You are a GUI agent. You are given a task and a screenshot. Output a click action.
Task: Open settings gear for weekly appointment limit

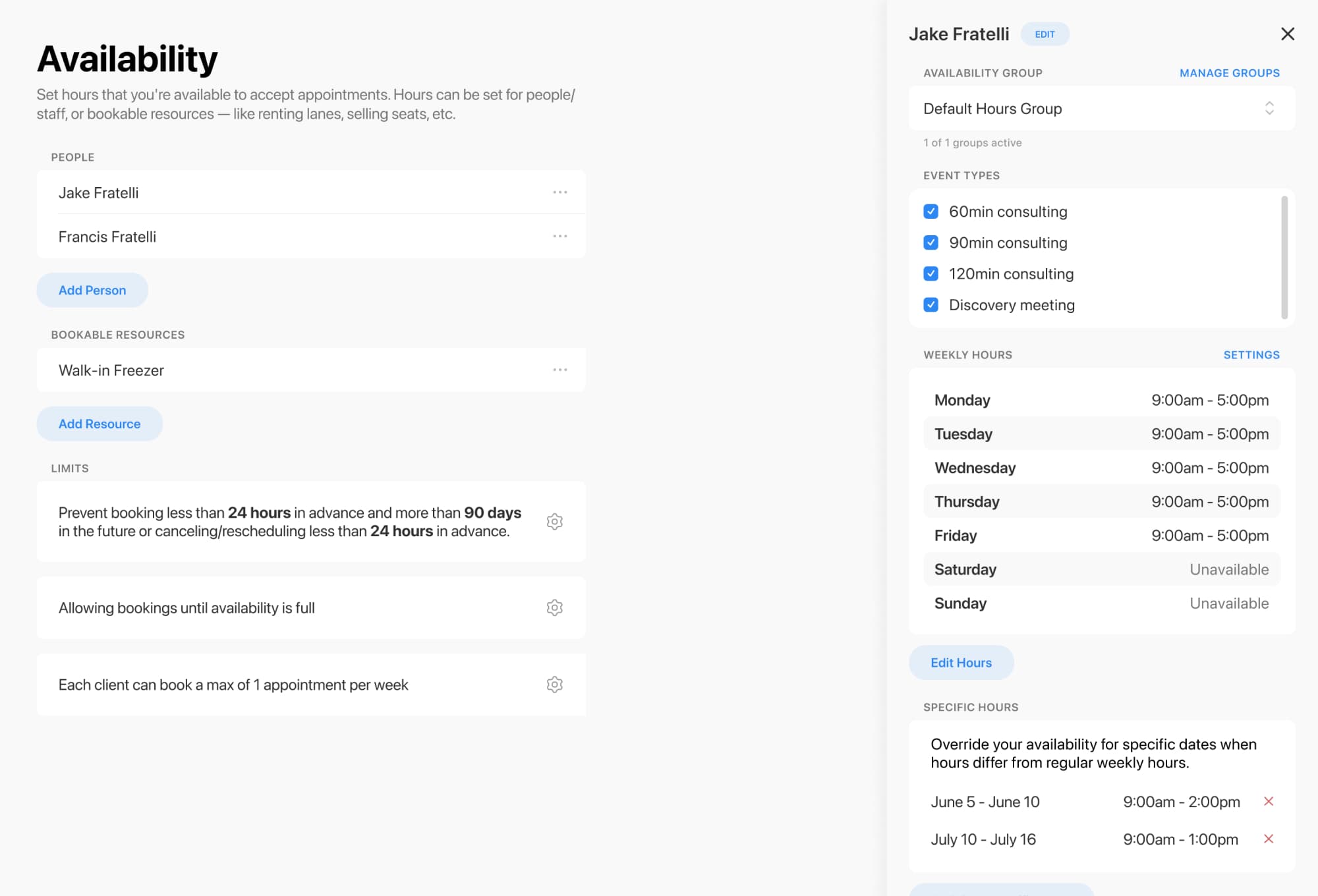(555, 685)
